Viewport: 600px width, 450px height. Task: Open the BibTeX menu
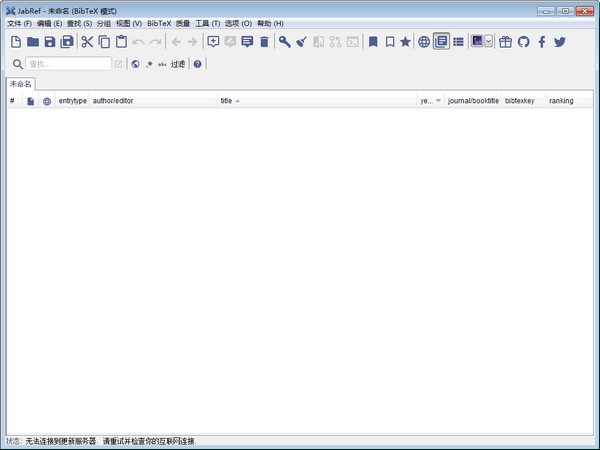[158, 23]
